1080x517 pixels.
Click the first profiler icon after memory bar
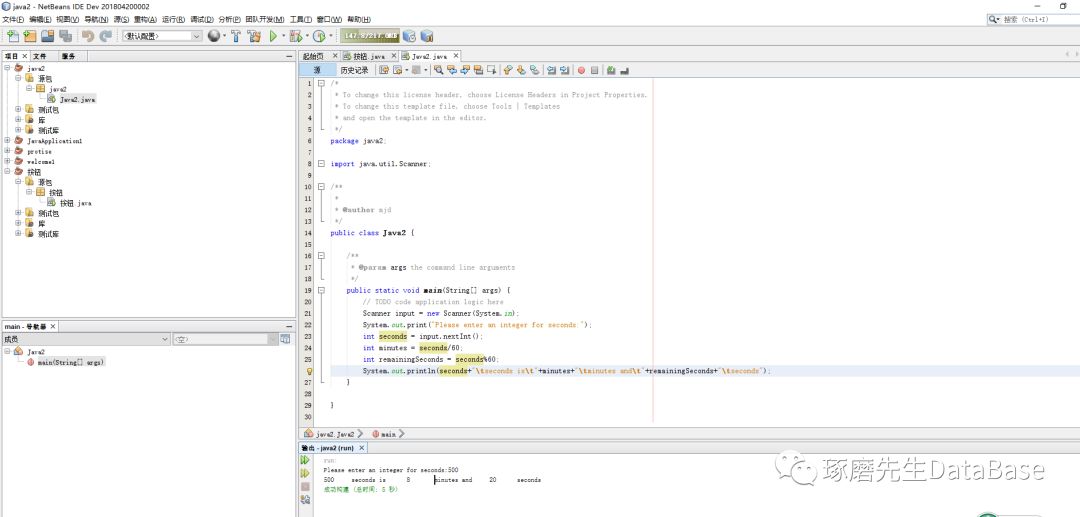coord(409,36)
